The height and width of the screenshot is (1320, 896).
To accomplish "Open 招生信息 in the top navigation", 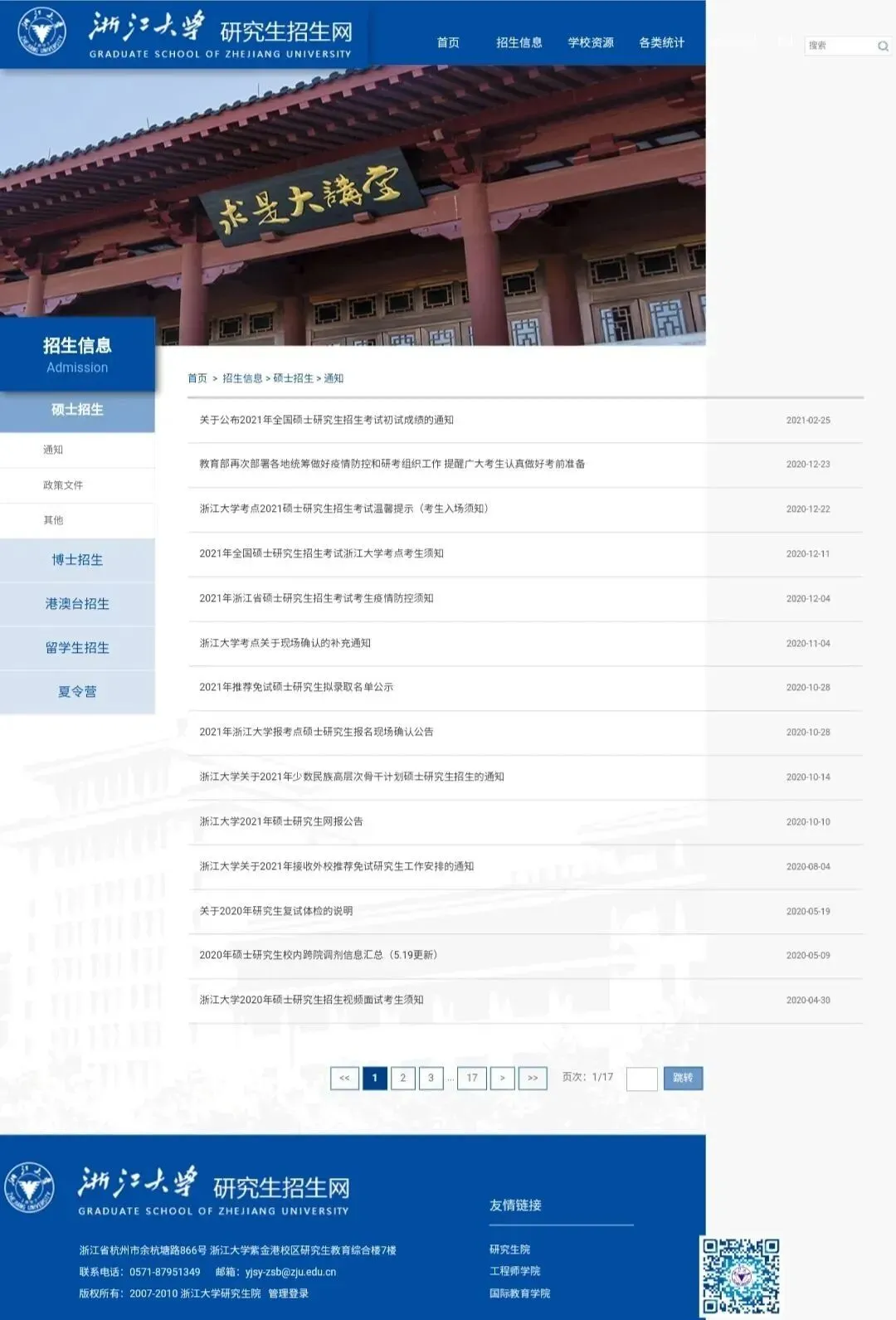I will click(x=519, y=42).
